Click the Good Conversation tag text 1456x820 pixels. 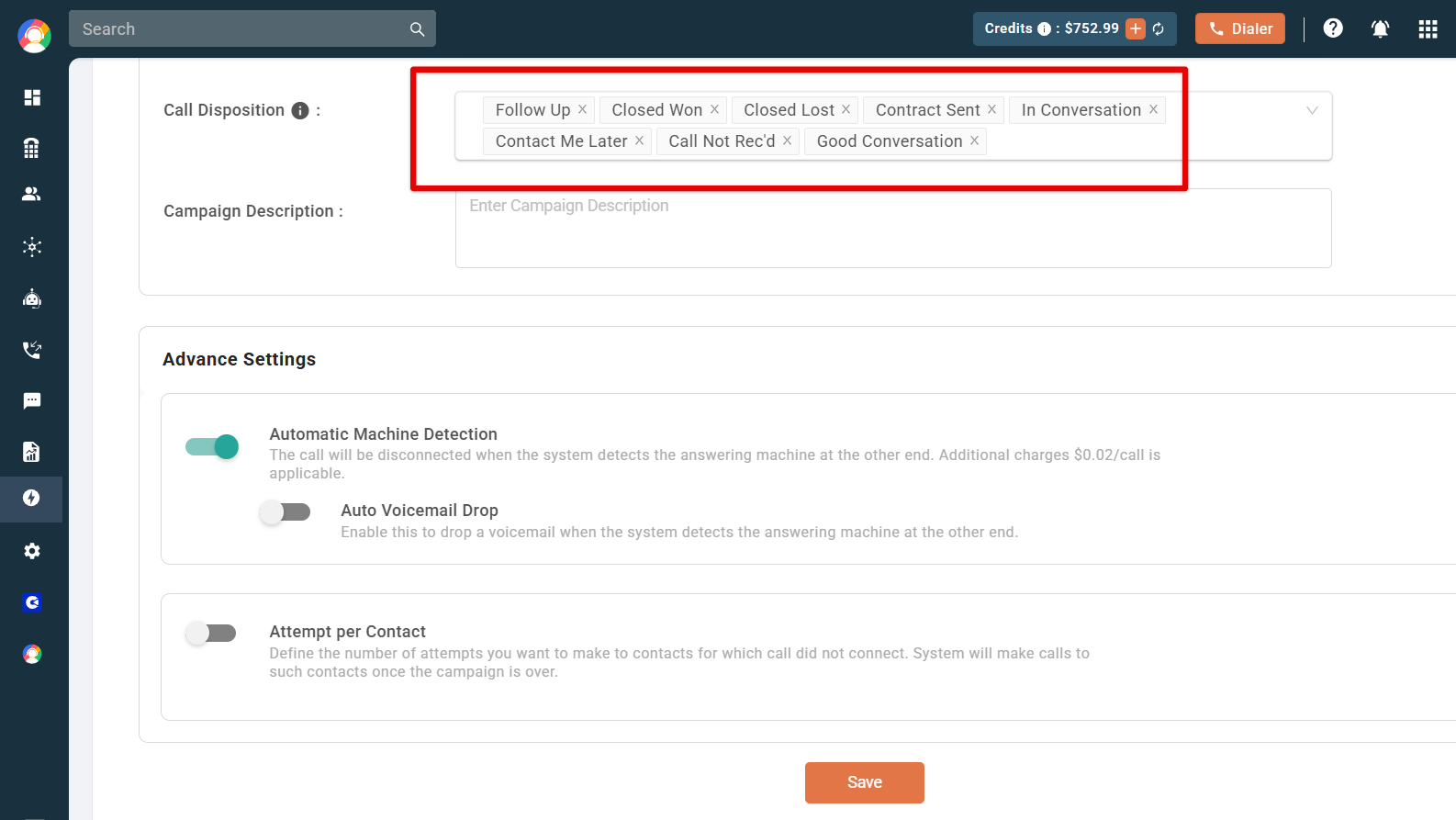point(890,141)
